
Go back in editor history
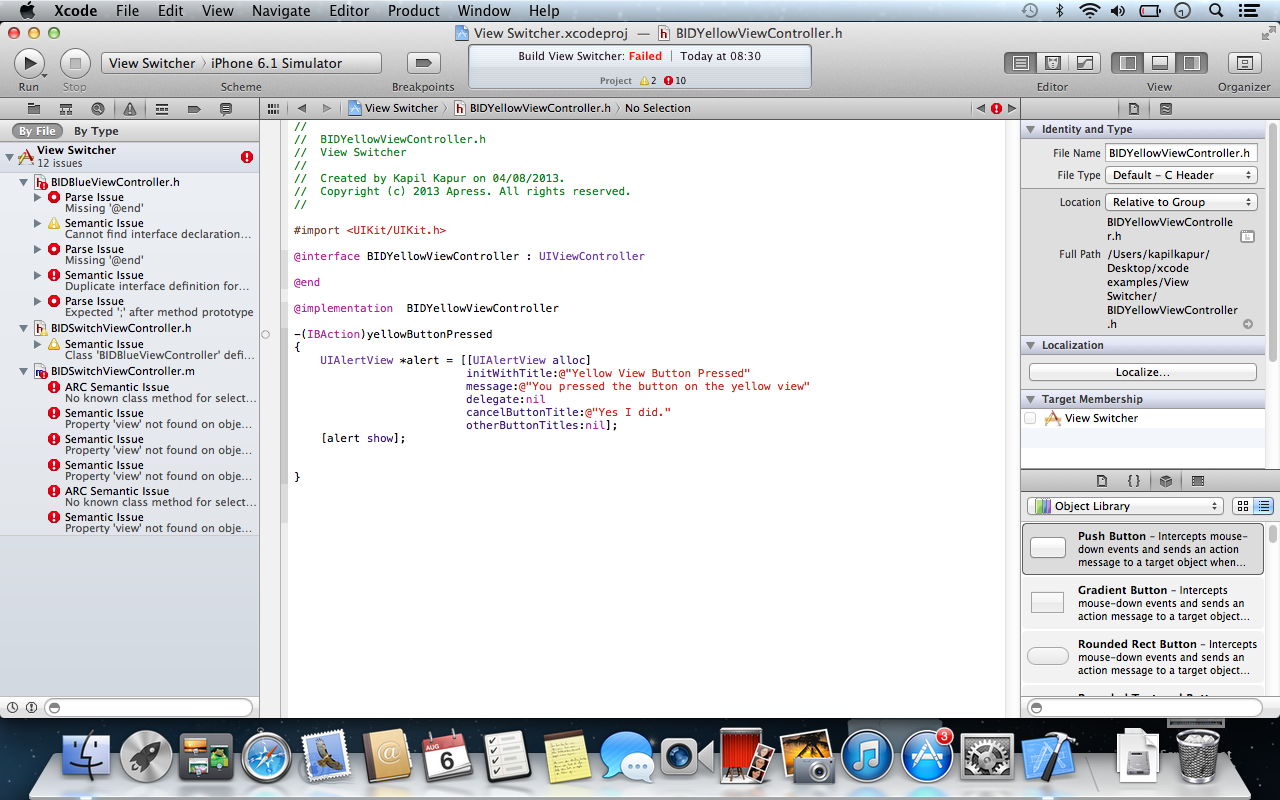click(x=301, y=108)
